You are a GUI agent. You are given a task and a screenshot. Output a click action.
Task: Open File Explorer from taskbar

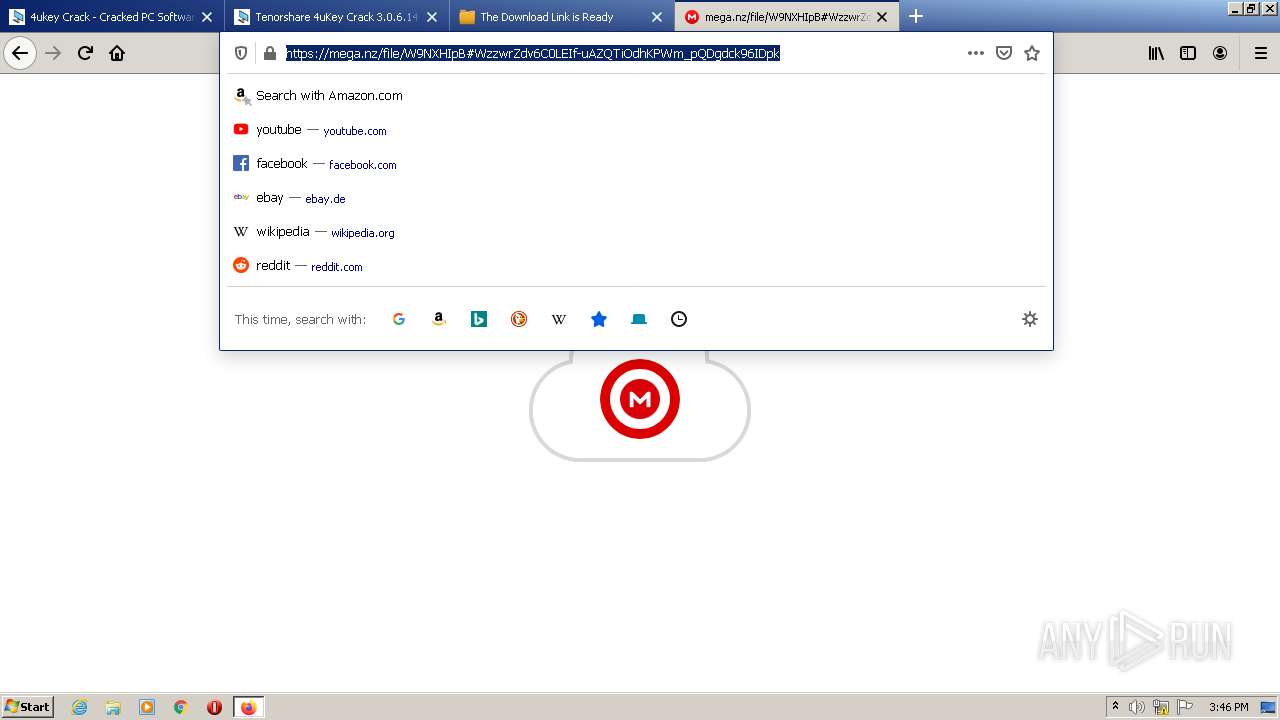click(113, 707)
